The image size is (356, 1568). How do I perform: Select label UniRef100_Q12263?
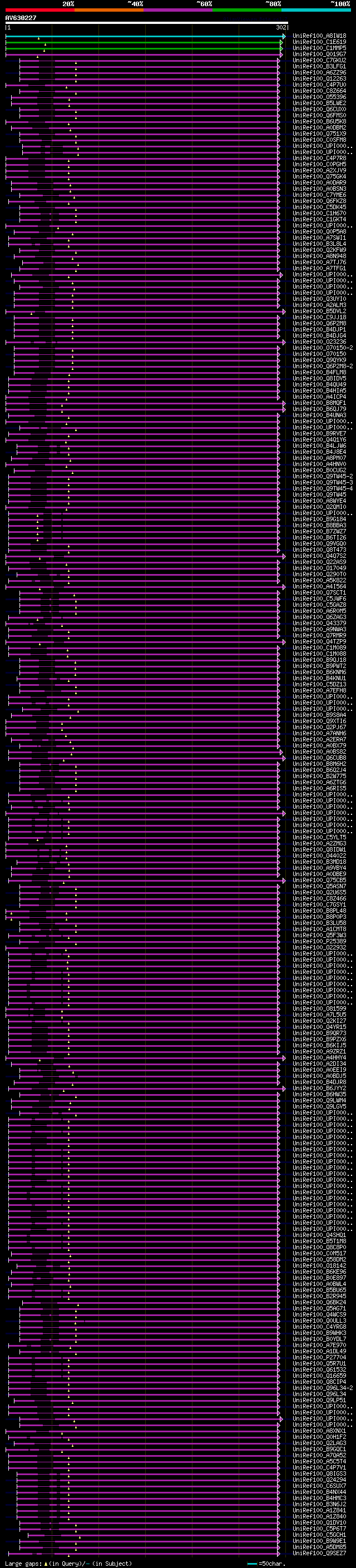click(x=319, y=78)
